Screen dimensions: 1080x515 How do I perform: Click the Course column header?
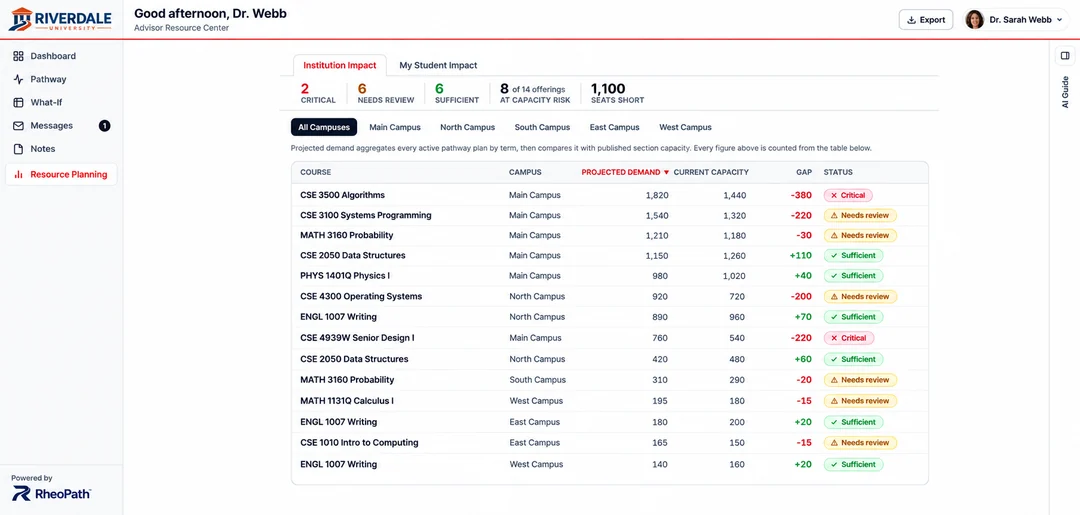coord(315,172)
